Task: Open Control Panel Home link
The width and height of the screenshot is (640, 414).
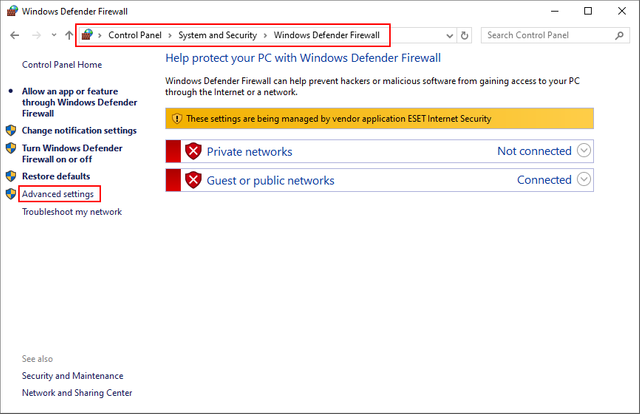Action: pos(62,65)
